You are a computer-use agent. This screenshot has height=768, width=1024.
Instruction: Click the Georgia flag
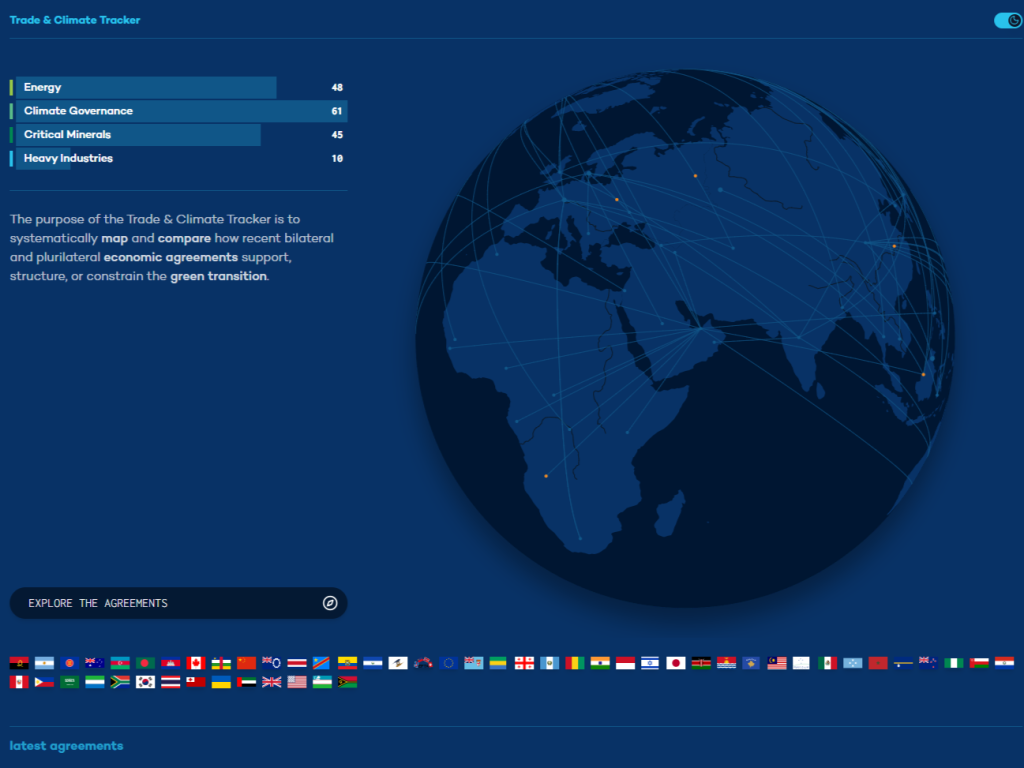[x=524, y=663]
